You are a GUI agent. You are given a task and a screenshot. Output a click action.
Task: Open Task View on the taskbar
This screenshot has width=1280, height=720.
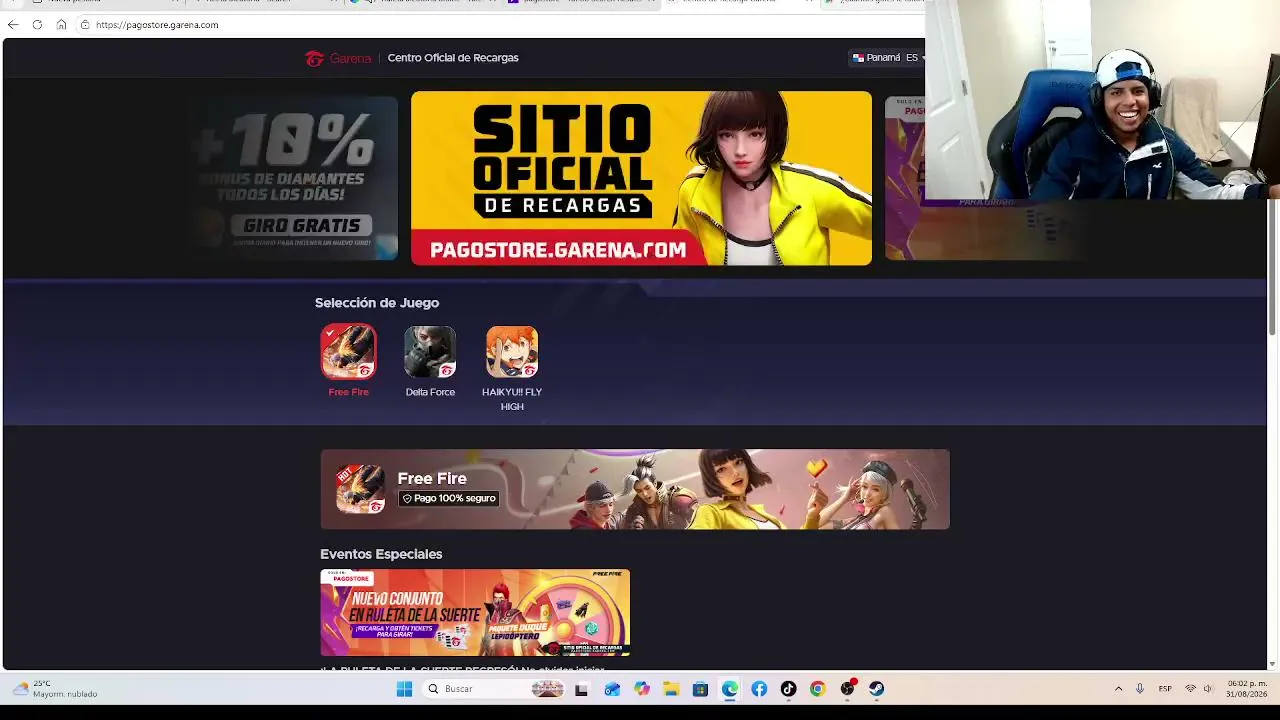pos(582,689)
